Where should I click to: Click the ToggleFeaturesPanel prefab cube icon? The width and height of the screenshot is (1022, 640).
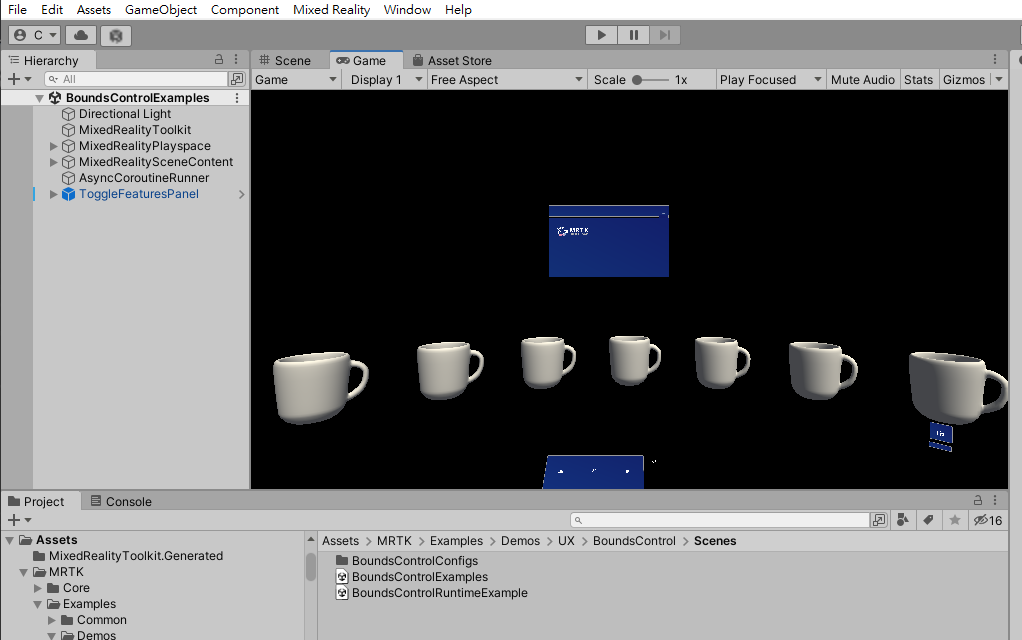click(x=68, y=194)
